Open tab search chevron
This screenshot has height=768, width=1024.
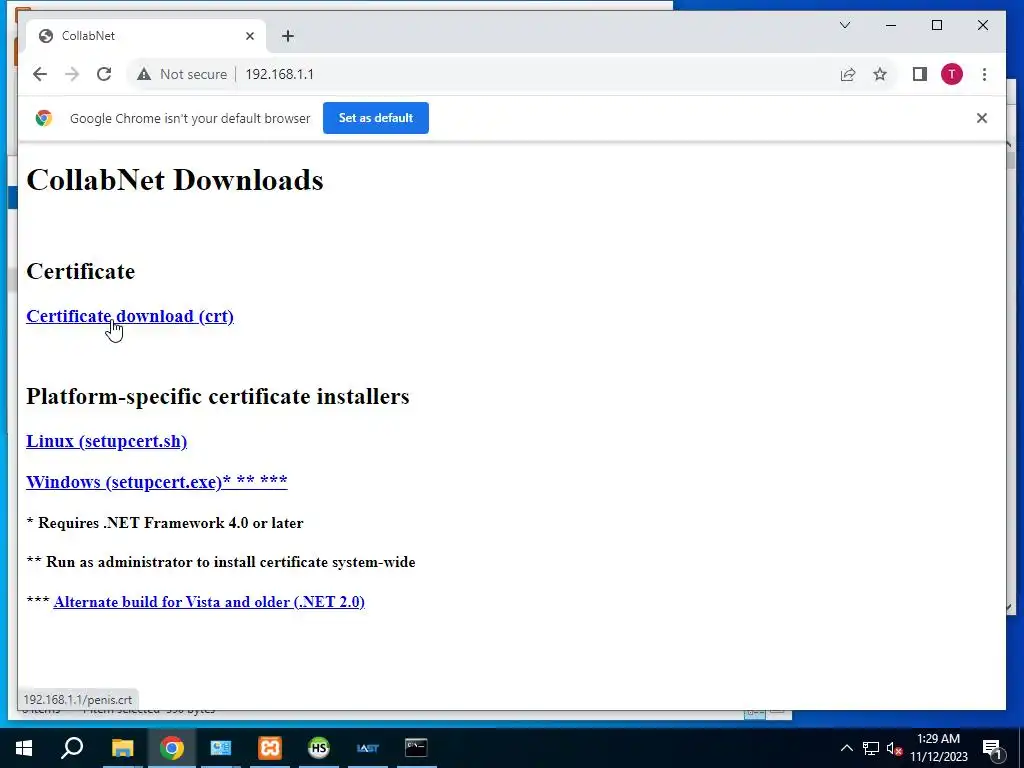pos(845,25)
